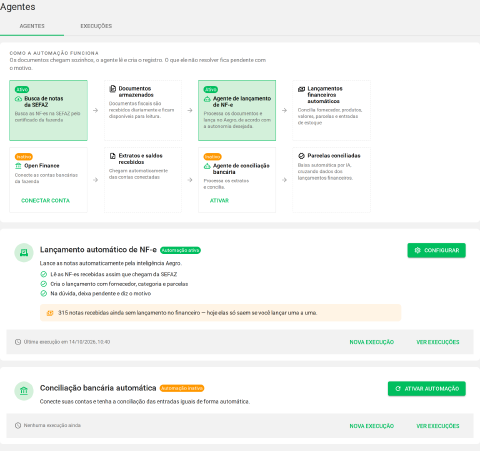Click the 'Parcelas conciliadas' title
Viewport: 480px width, 451px height.
coord(334,156)
